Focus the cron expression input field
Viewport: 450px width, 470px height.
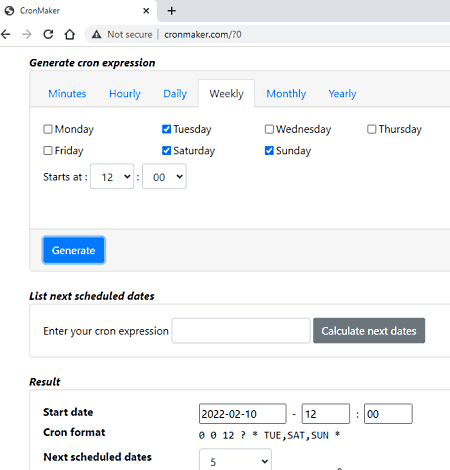tap(241, 331)
